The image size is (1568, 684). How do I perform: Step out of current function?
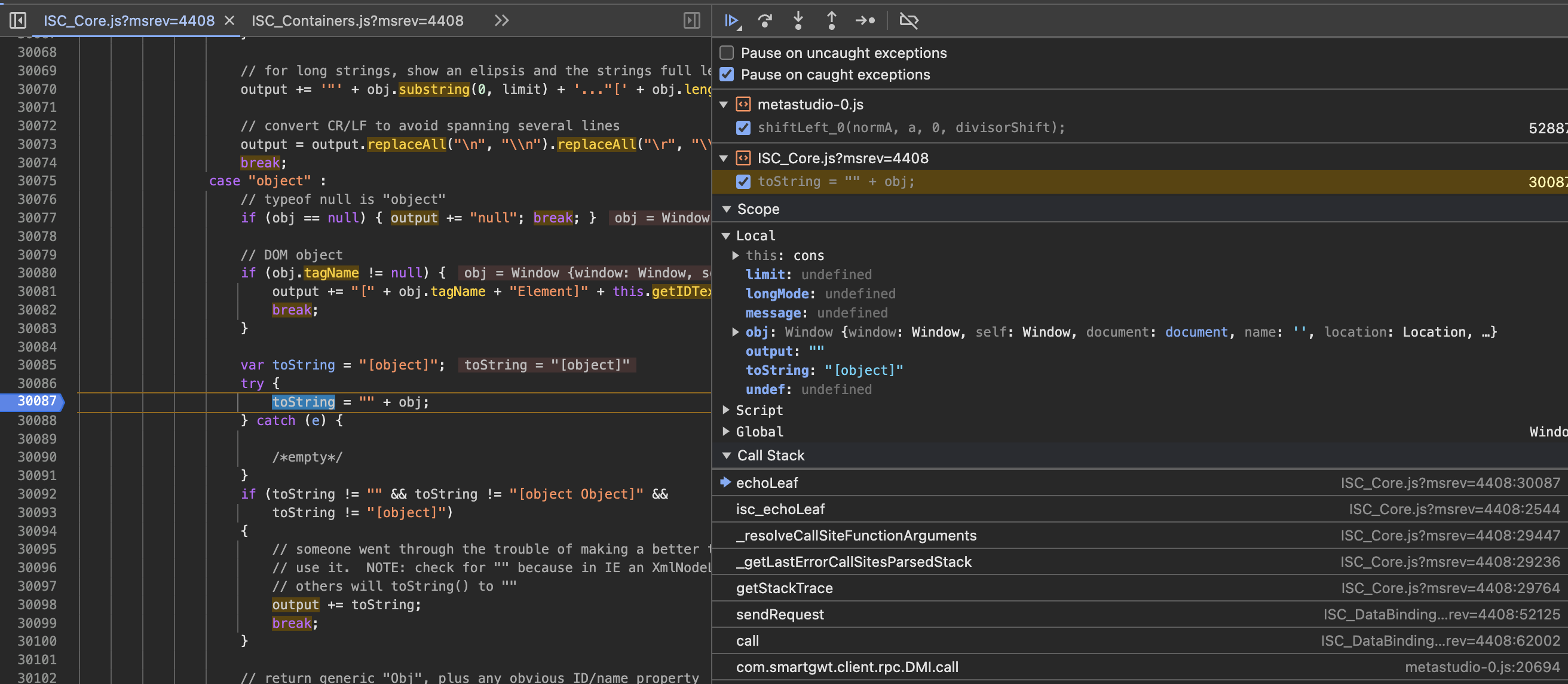(831, 21)
